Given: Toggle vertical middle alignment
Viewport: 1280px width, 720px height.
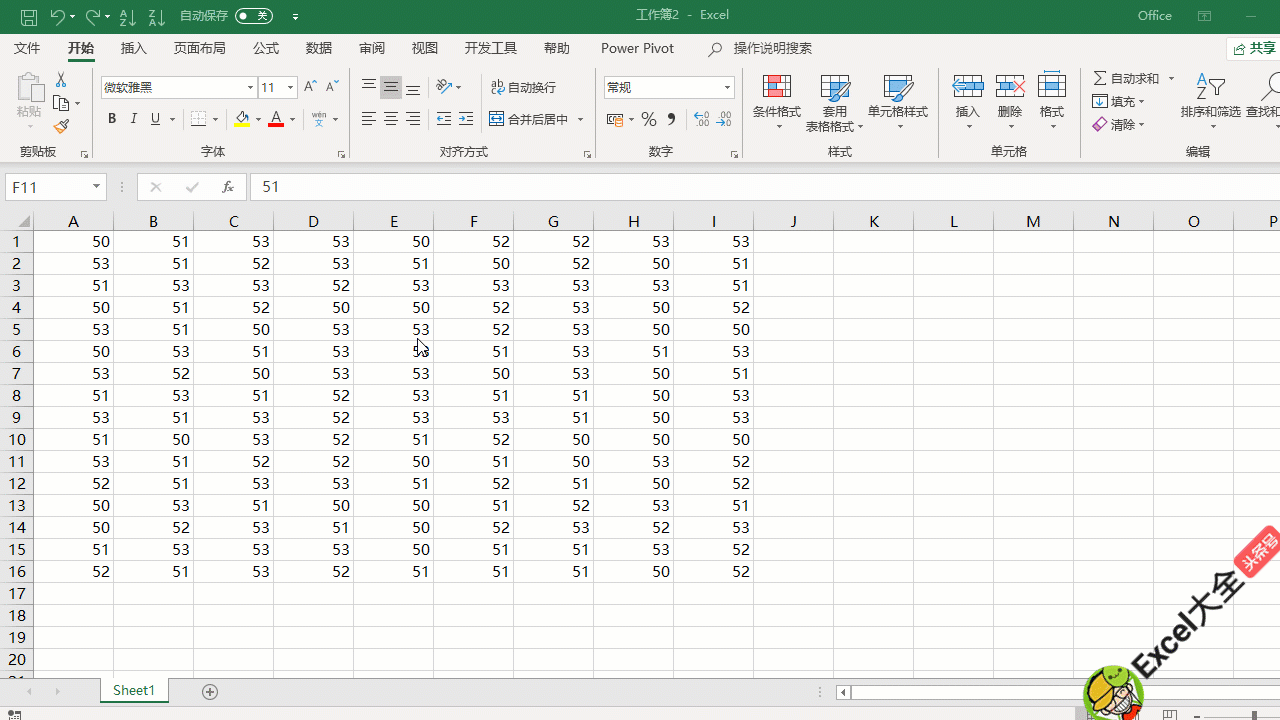Looking at the screenshot, I should (391, 87).
